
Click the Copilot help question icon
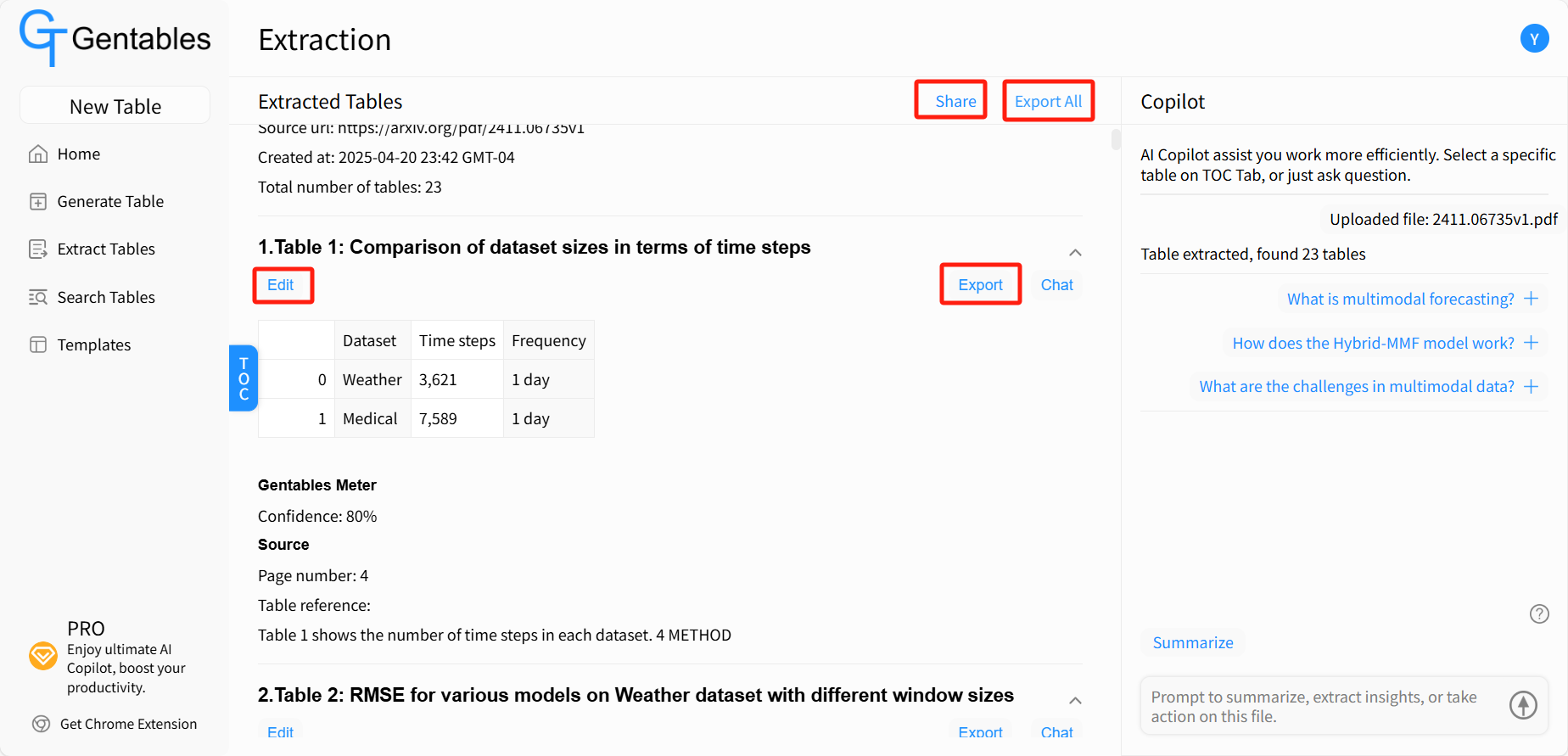point(1539,613)
